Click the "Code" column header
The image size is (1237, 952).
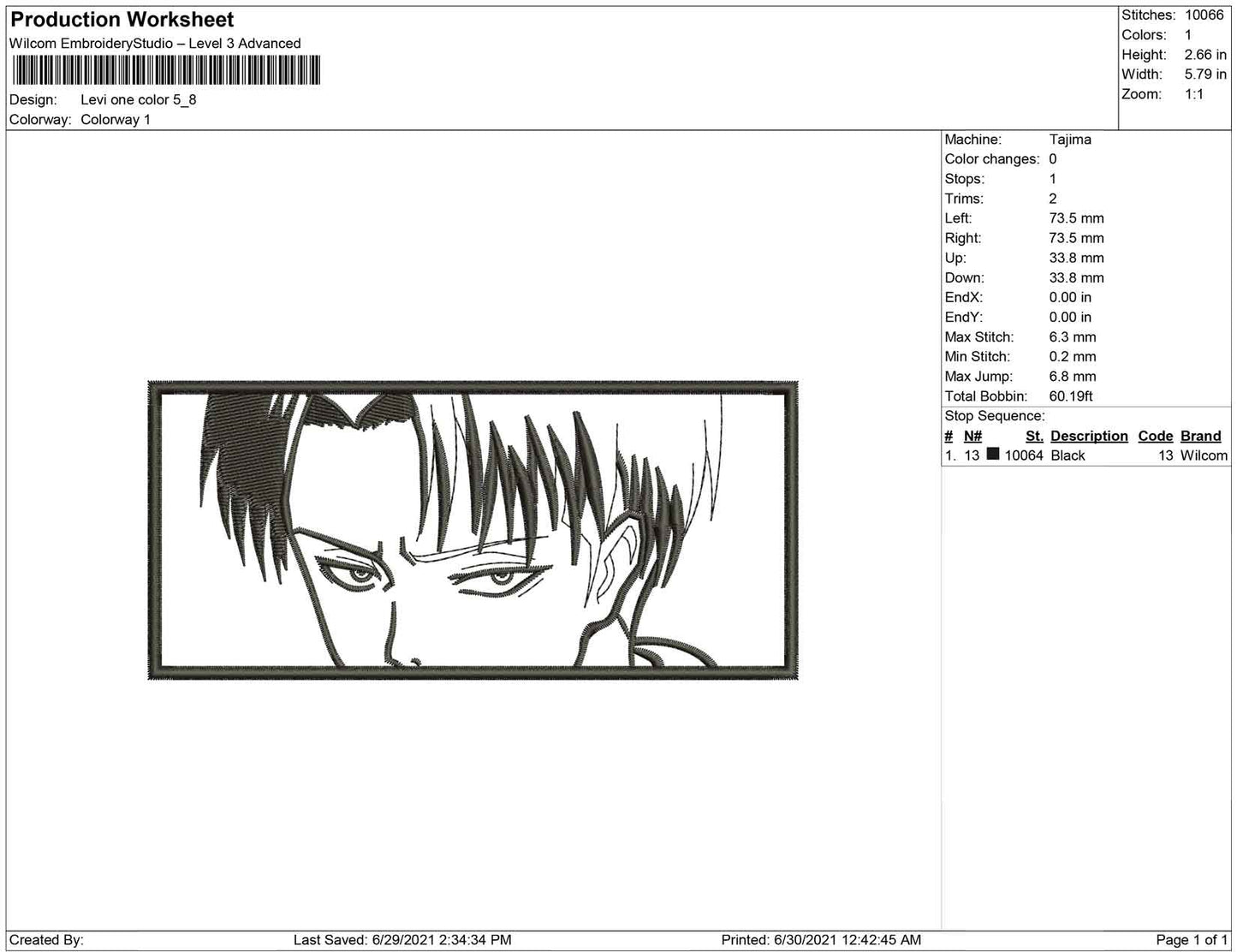tap(1156, 436)
